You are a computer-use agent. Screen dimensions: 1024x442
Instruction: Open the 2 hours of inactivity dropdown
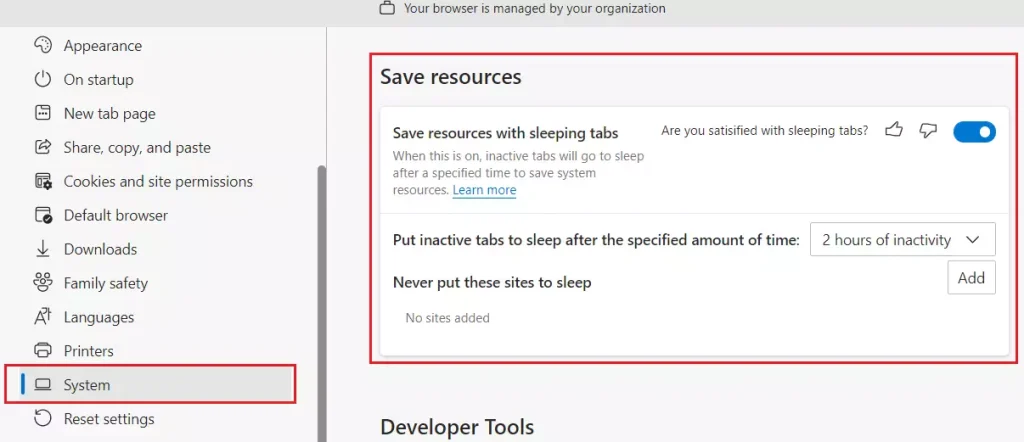click(903, 240)
